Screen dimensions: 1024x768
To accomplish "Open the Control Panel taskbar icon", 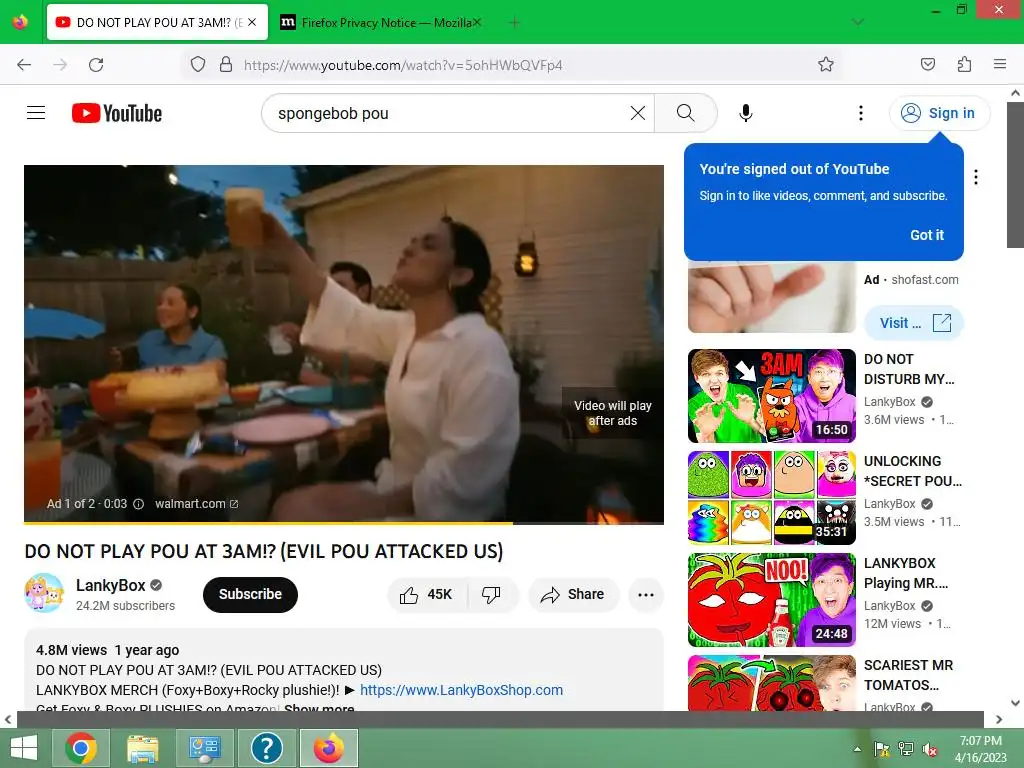I will 204,748.
